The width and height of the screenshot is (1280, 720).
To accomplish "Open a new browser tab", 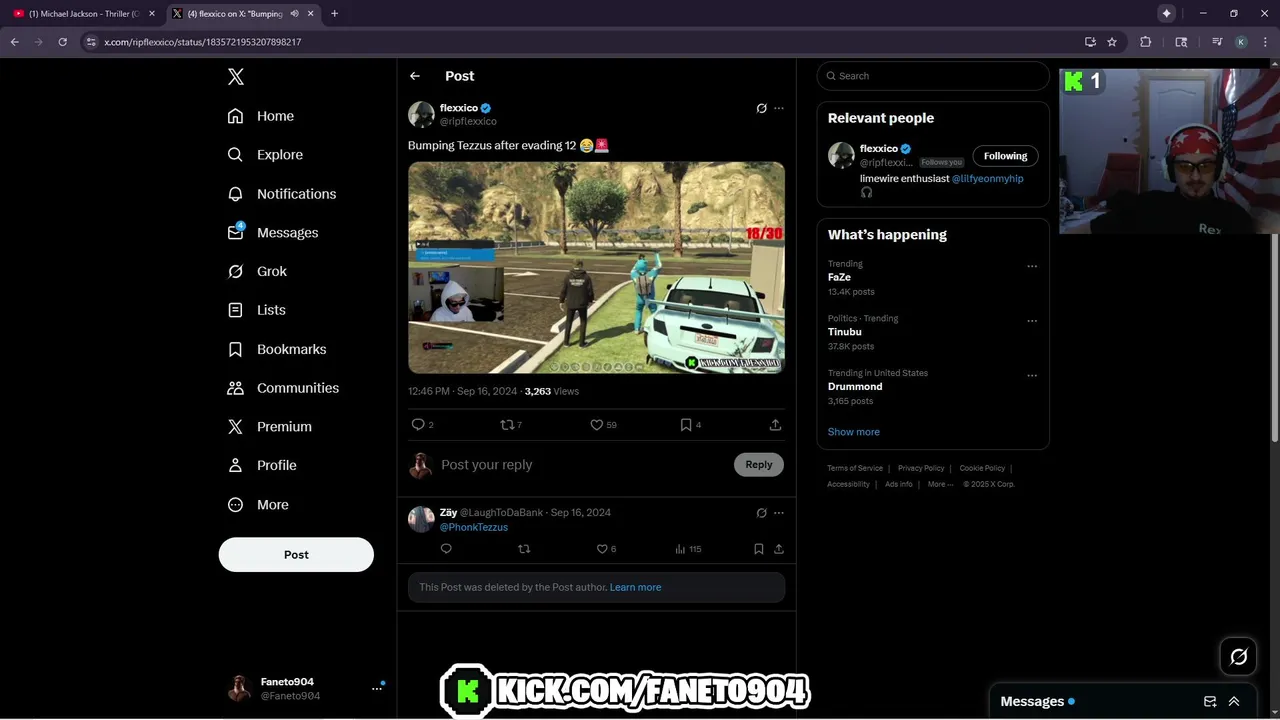I will click(334, 14).
